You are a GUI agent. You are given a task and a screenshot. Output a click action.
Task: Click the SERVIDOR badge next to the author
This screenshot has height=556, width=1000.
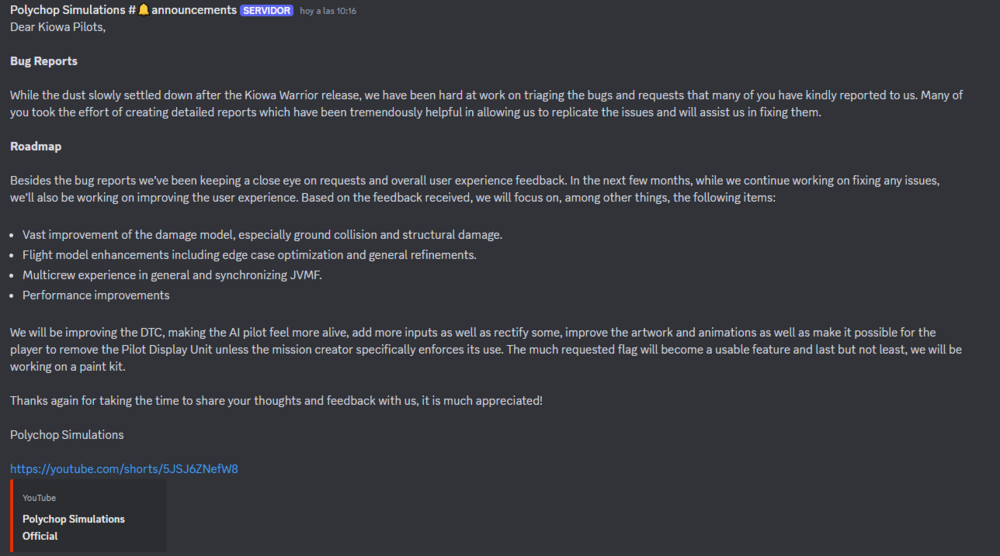pyautogui.click(x=266, y=10)
